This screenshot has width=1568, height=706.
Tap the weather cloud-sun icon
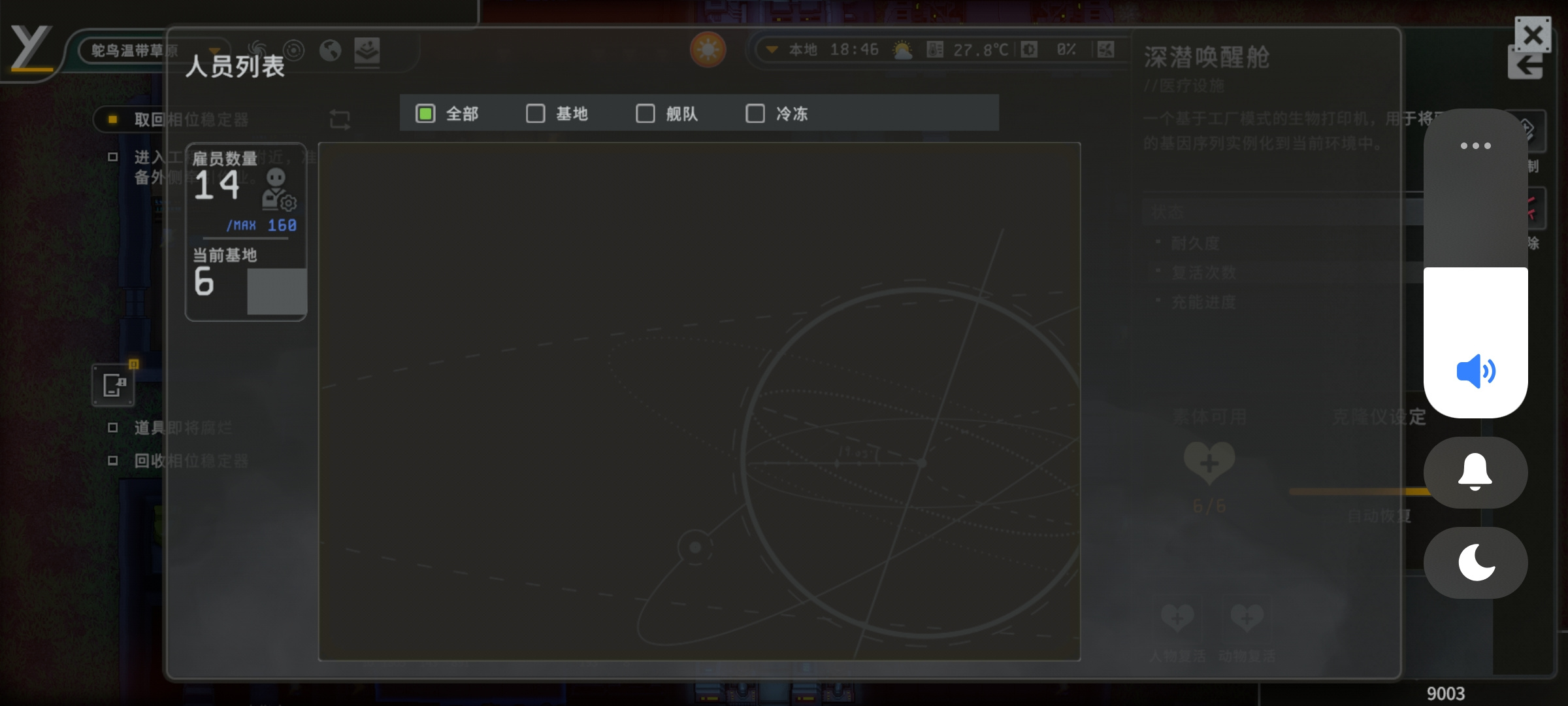coord(902,50)
